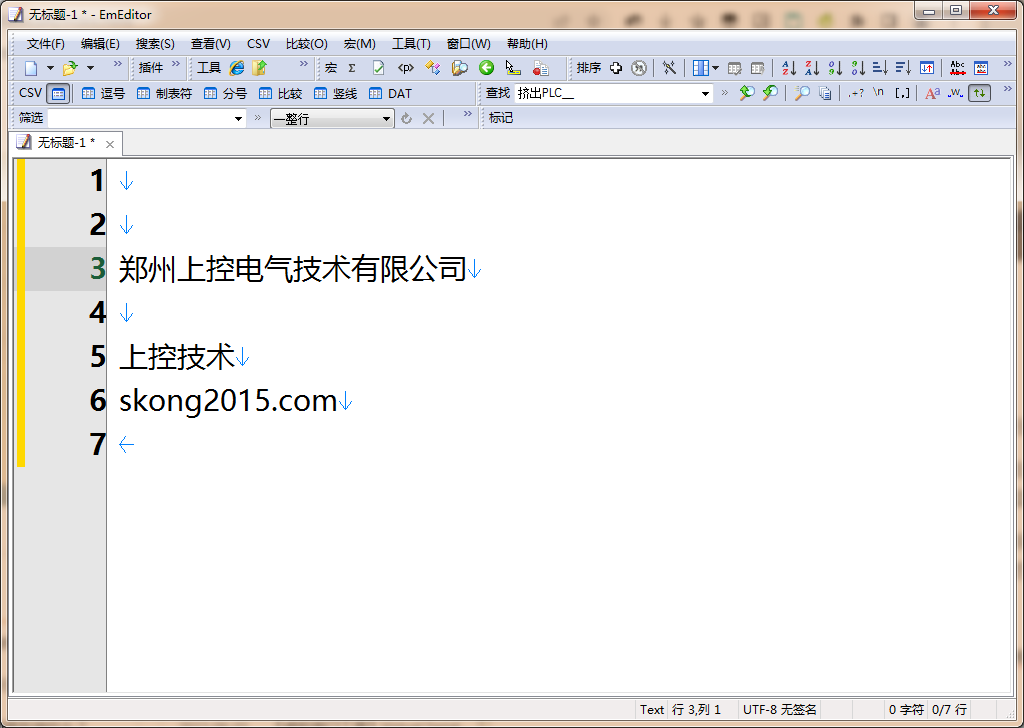Toggle match case Aa option
The height and width of the screenshot is (728, 1024).
click(x=933, y=93)
